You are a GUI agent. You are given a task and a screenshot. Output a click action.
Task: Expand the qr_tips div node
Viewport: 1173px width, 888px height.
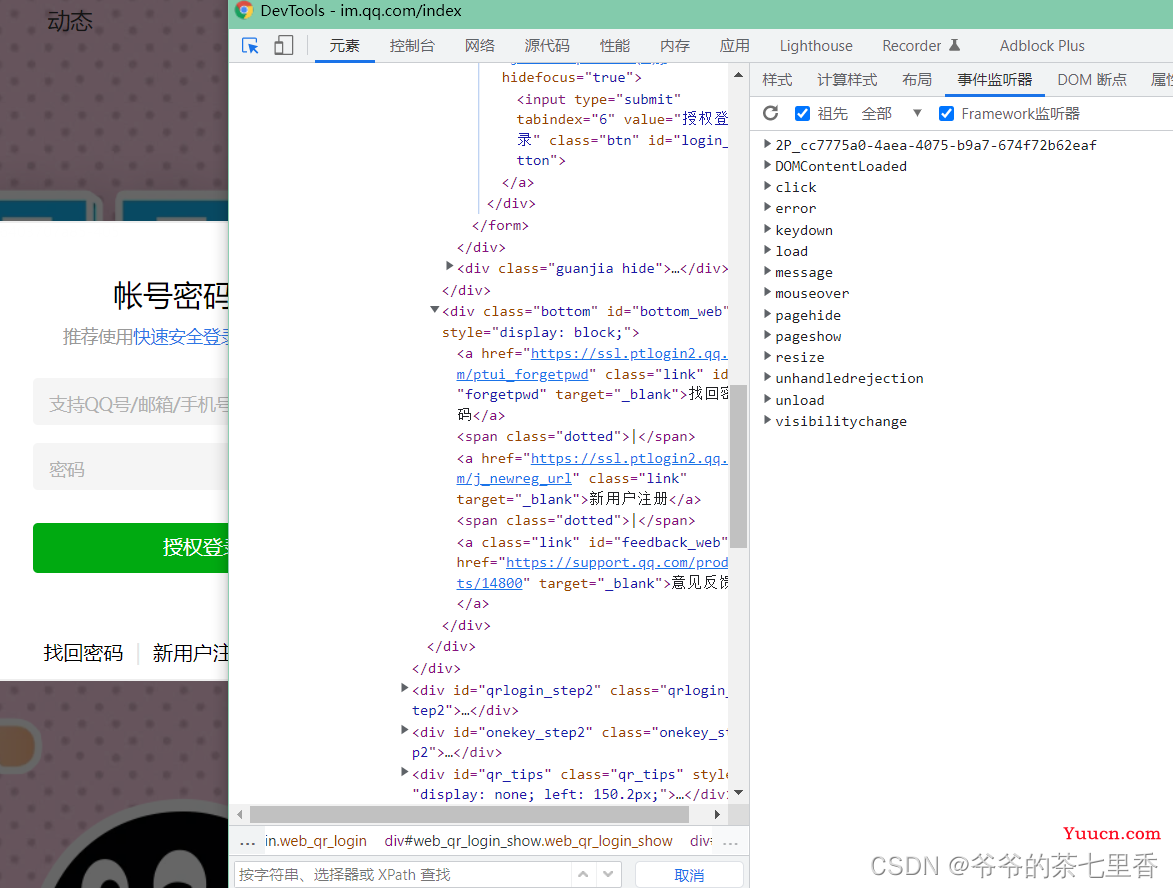404,772
